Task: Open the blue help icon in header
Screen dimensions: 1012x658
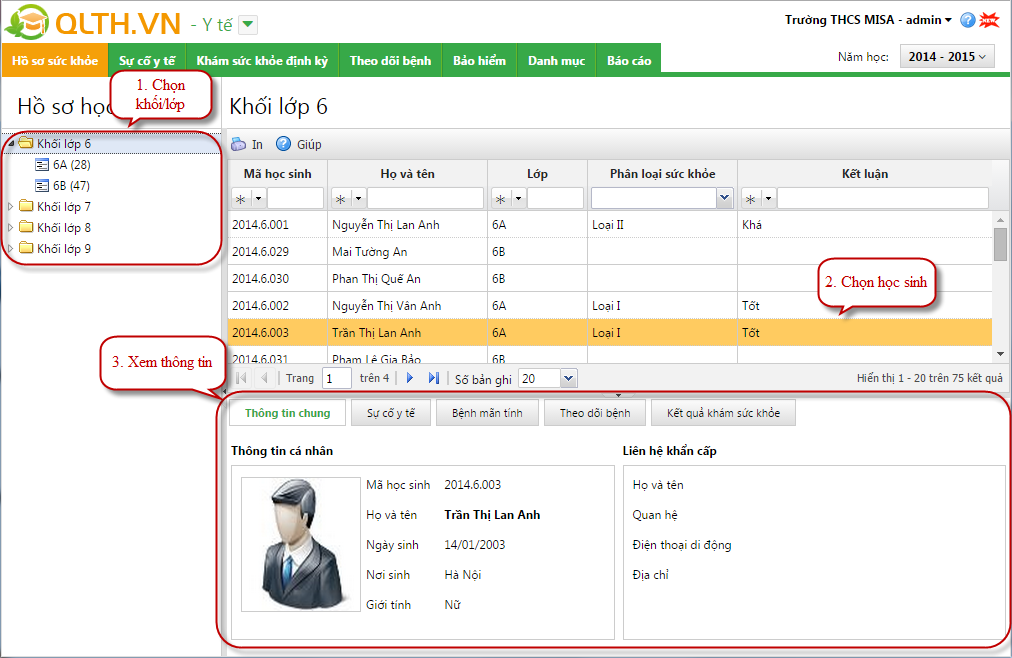Action: click(967, 20)
